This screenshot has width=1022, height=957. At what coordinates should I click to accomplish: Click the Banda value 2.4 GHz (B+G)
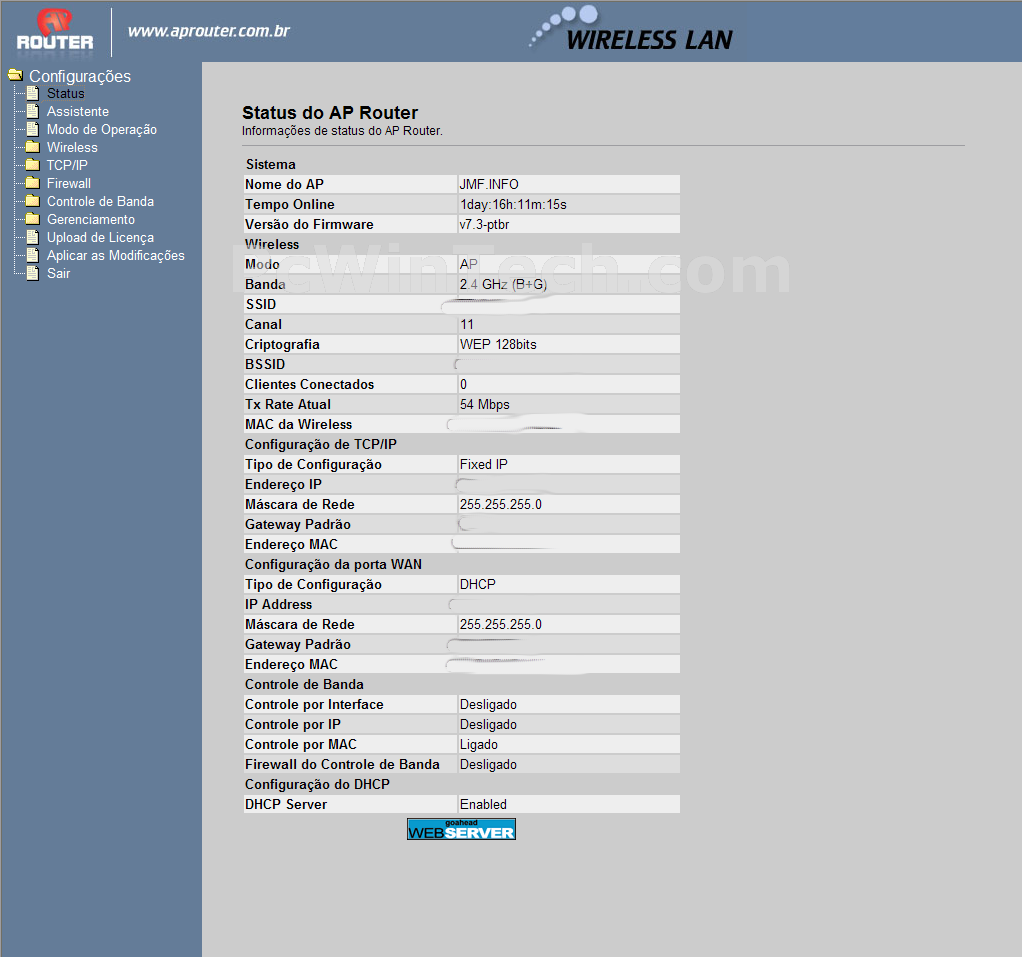pos(503,284)
